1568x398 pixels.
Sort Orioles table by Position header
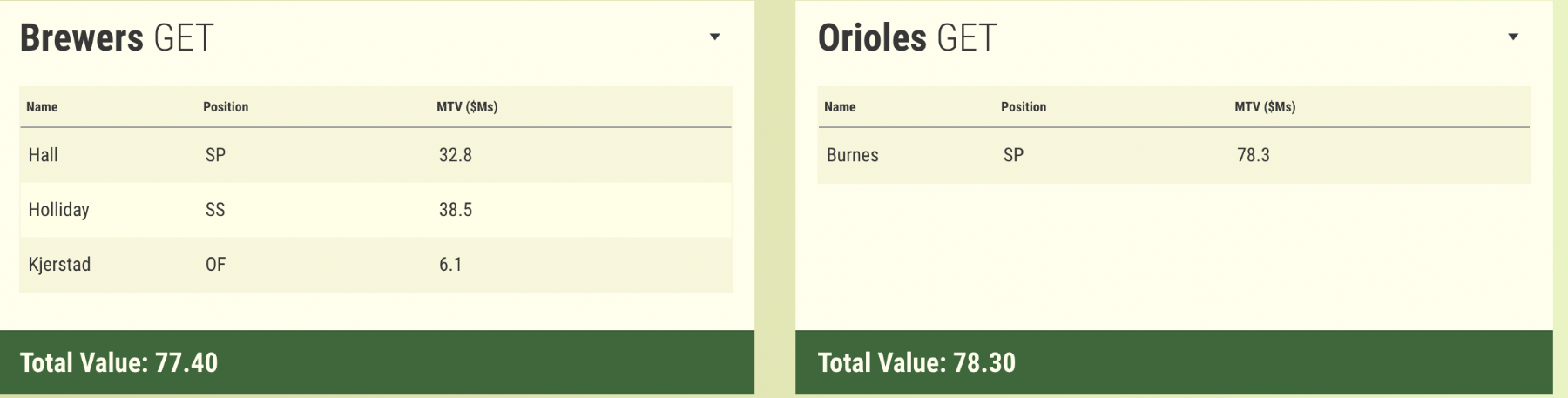(x=1024, y=107)
